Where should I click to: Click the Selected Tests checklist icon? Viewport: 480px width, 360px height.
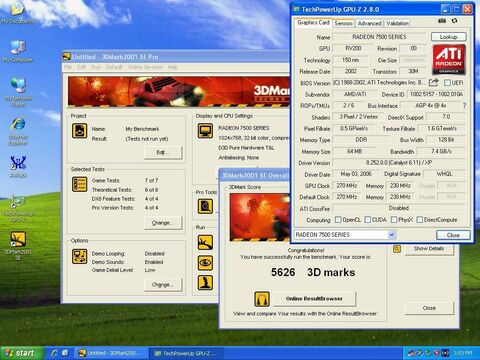(79, 184)
